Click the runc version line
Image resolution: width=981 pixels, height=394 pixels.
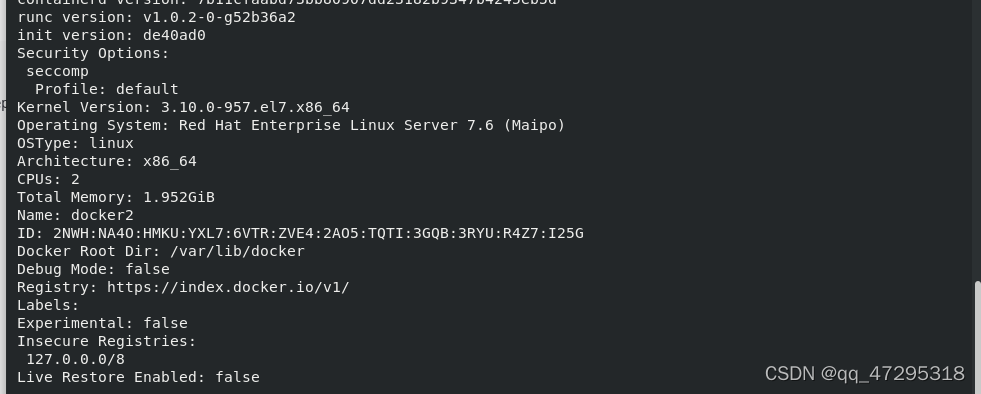[156, 17]
